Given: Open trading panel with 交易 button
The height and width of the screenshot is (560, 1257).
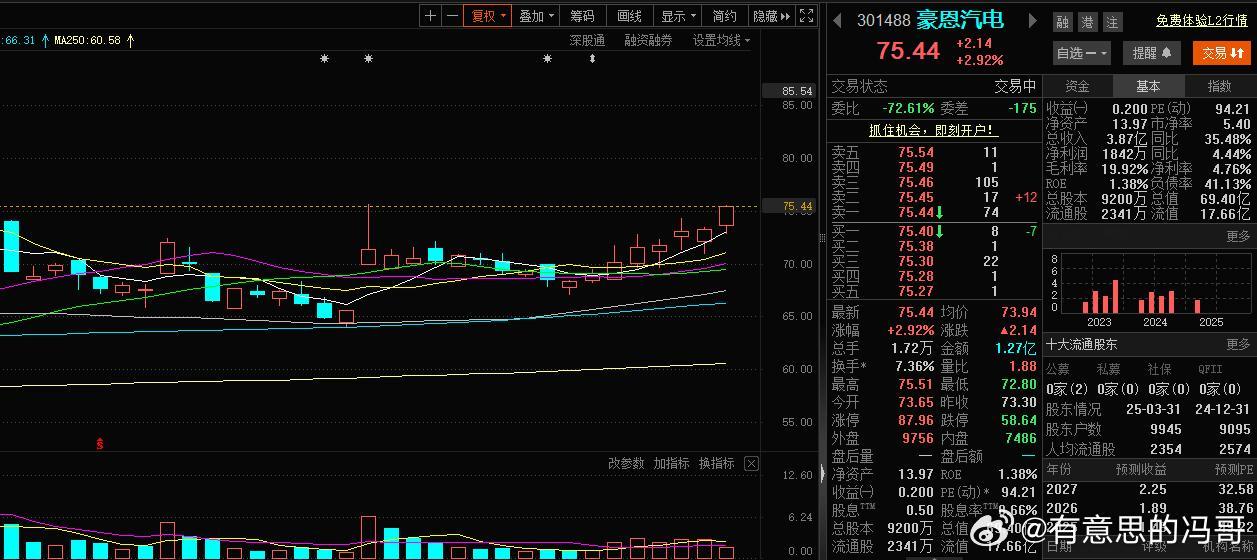Looking at the screenshot, I should click(1223, 53).
